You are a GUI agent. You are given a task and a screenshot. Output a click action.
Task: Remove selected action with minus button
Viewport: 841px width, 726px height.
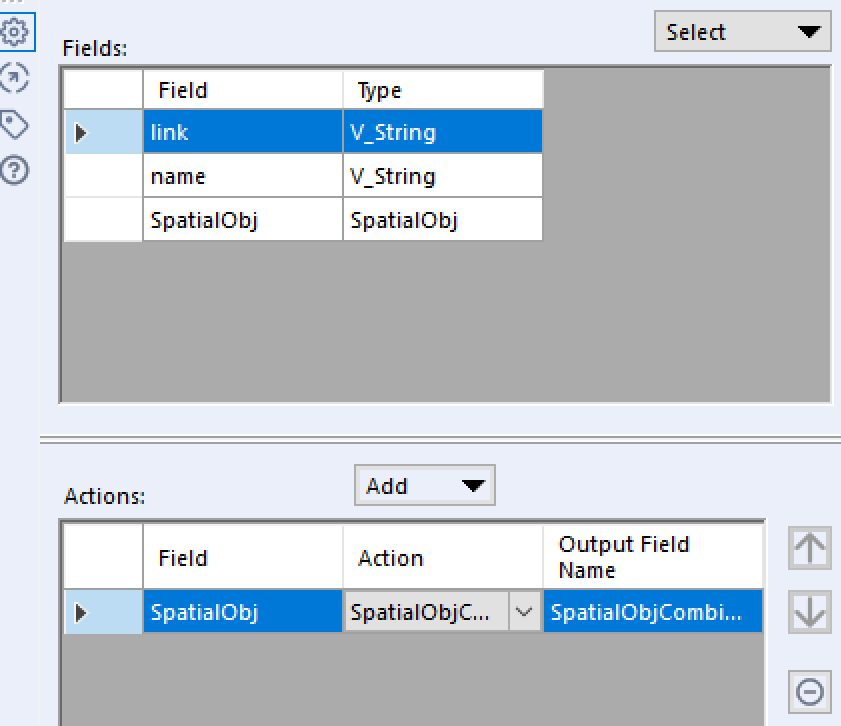coord(809,691)
